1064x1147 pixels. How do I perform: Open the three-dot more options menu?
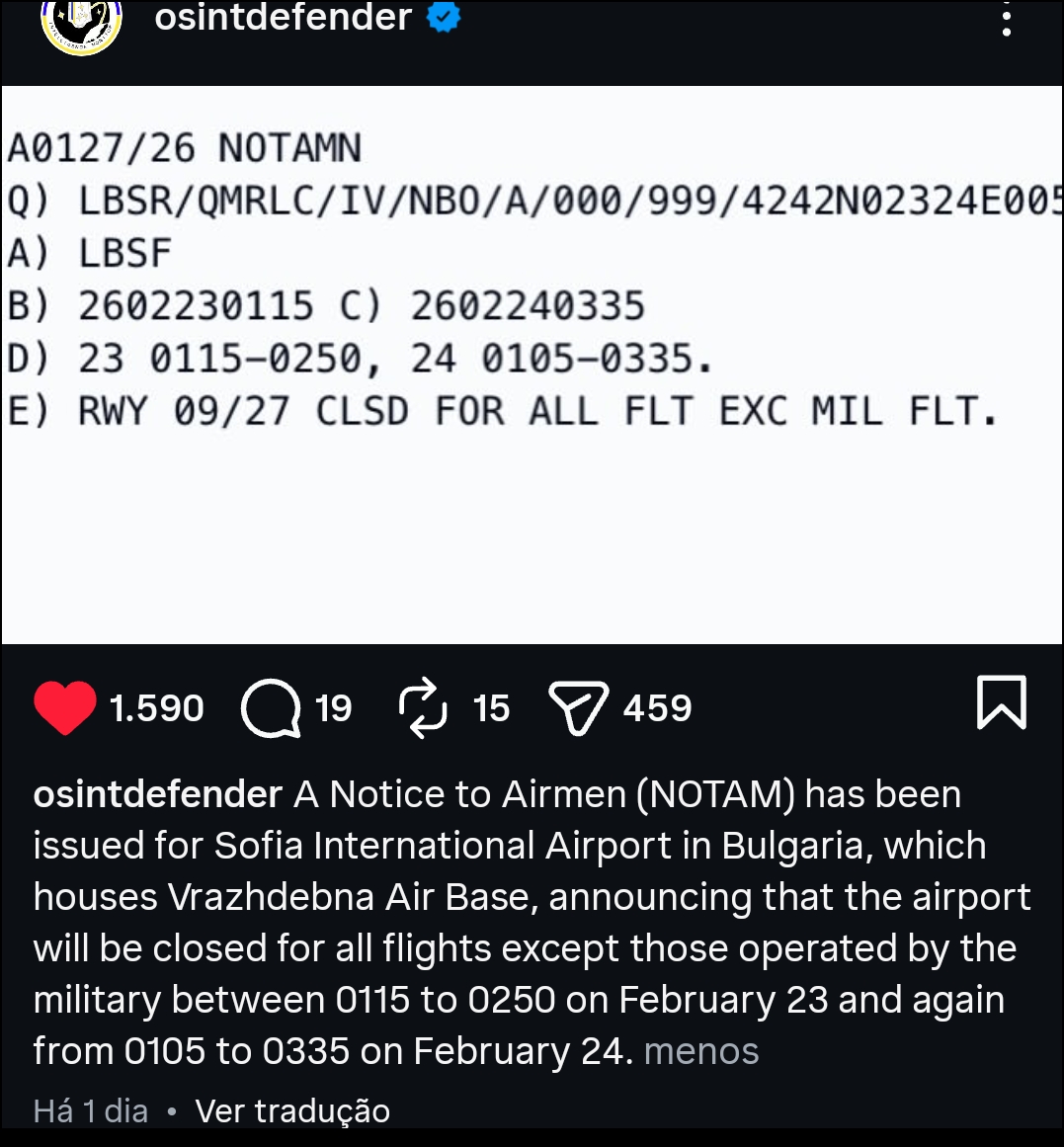(x=1006, y=22)
